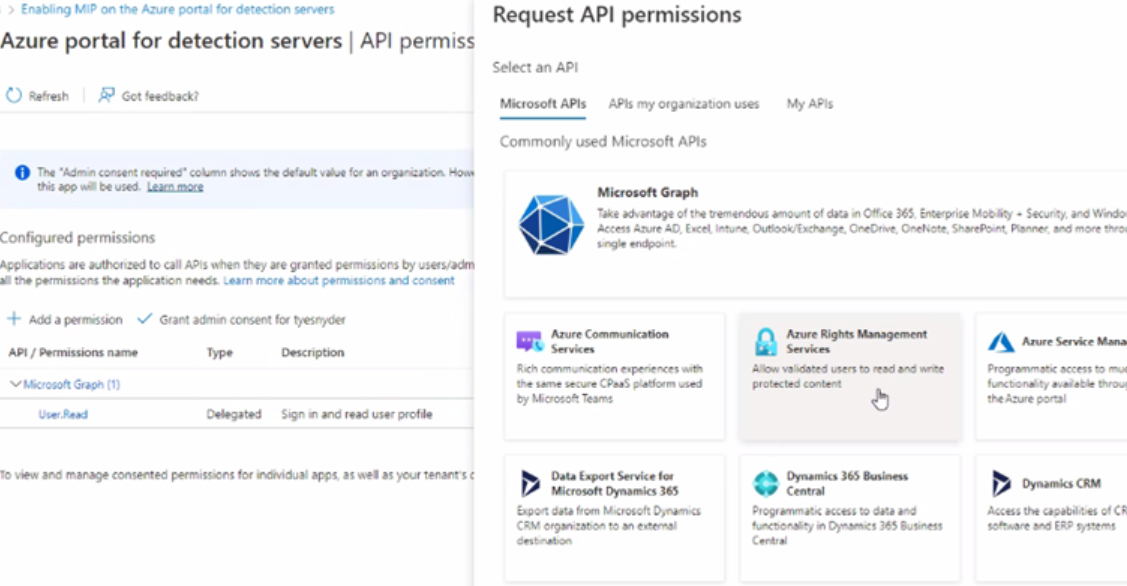Click Rich communication experiences description text
1127x586 pixels.
click(610, 383)
